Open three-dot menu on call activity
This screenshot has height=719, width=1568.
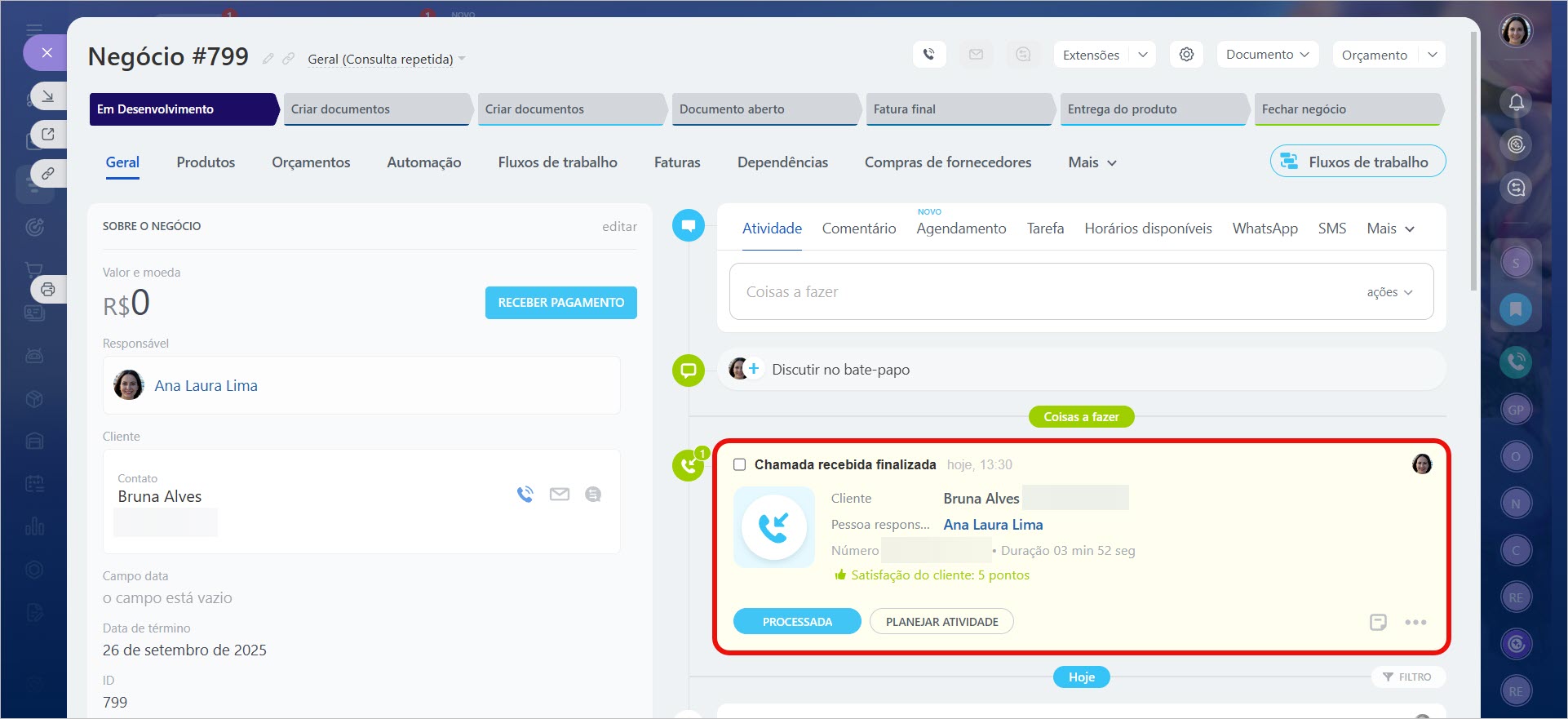pos(1415,622)
